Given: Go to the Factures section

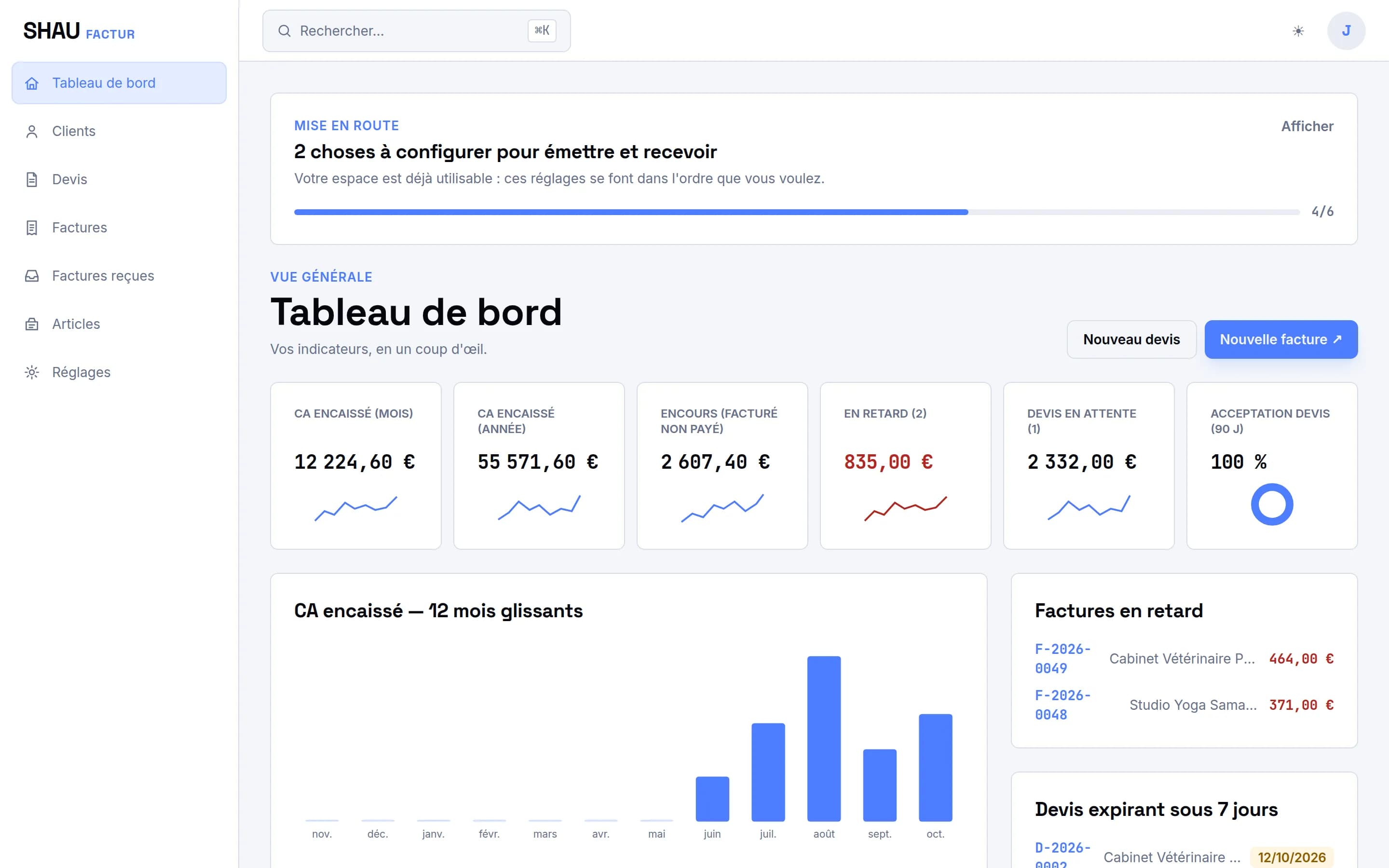Looking at the screenshot, I should [x=119, y=228].
